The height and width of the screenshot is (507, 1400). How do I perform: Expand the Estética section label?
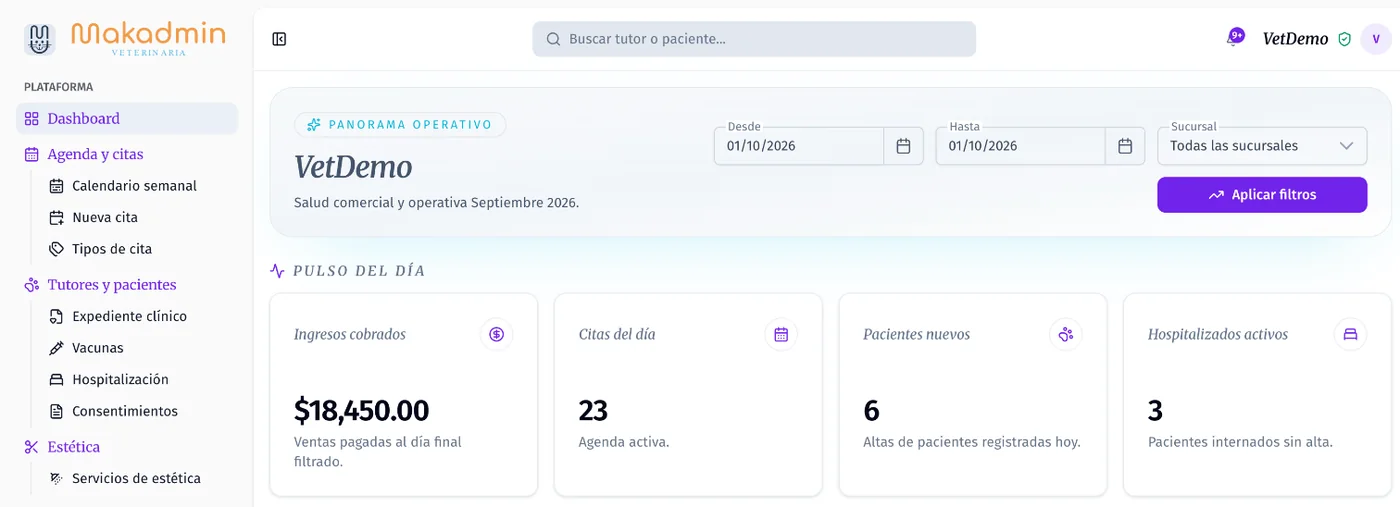74,447
